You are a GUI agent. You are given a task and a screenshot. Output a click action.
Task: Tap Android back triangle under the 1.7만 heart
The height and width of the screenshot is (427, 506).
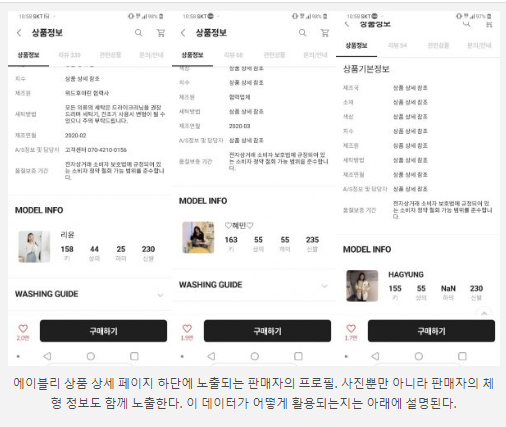click(x=375, y=356)
